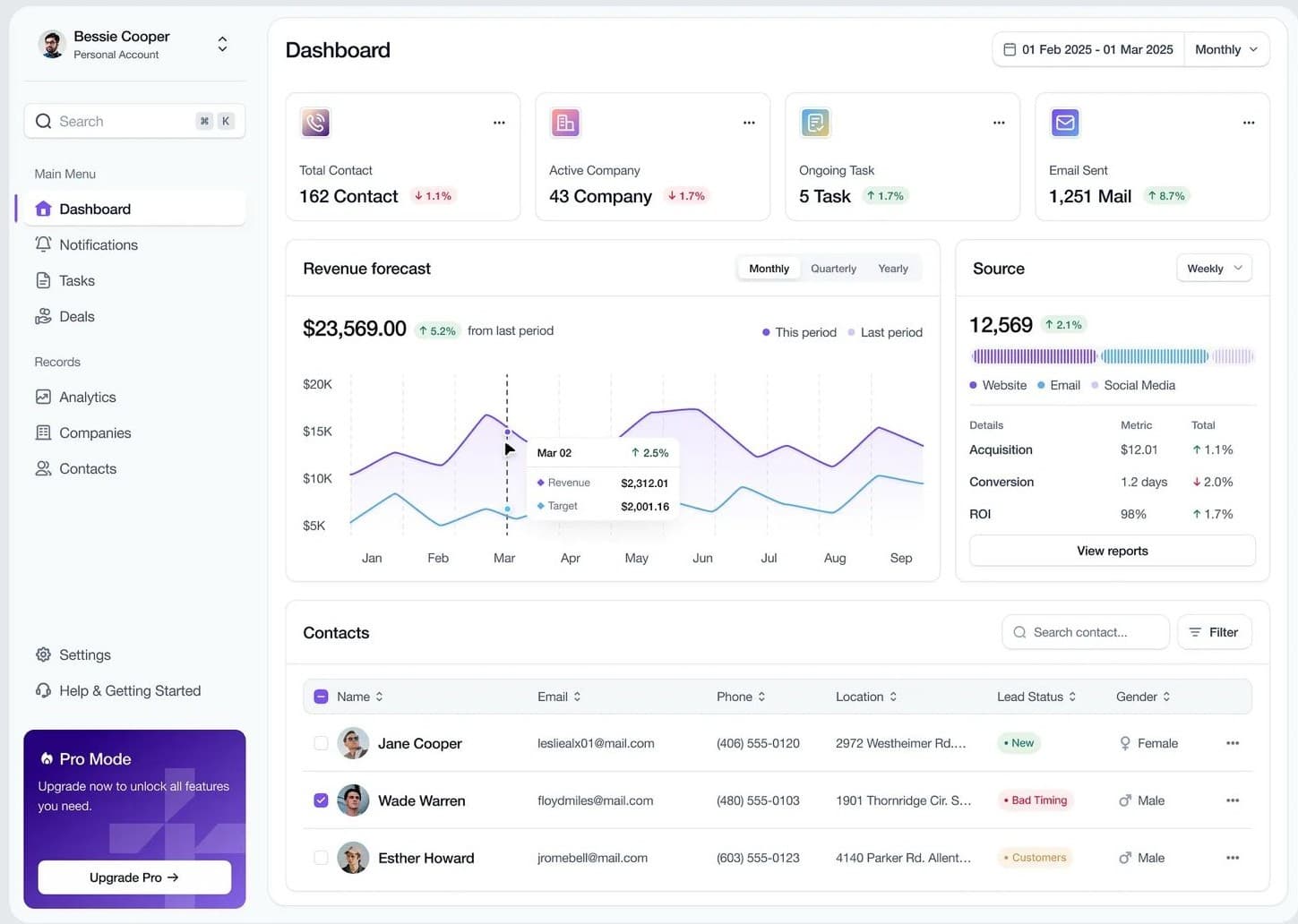Click the View reports button
The width and height of the screenshot is (1298, 924).
pos(1112,551)
